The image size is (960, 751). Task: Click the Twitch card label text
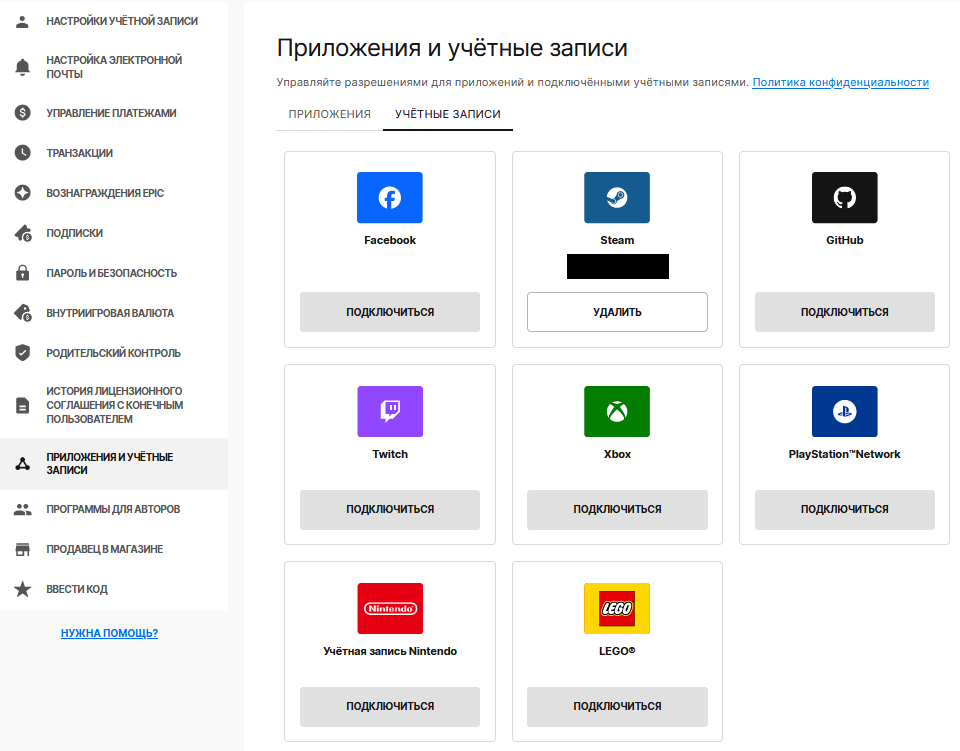click(x=390, y=454)
